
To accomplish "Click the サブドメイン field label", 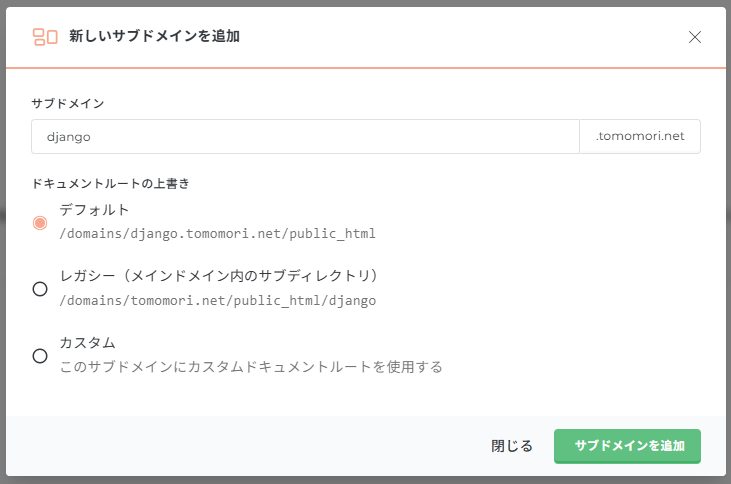I will 68,103.
